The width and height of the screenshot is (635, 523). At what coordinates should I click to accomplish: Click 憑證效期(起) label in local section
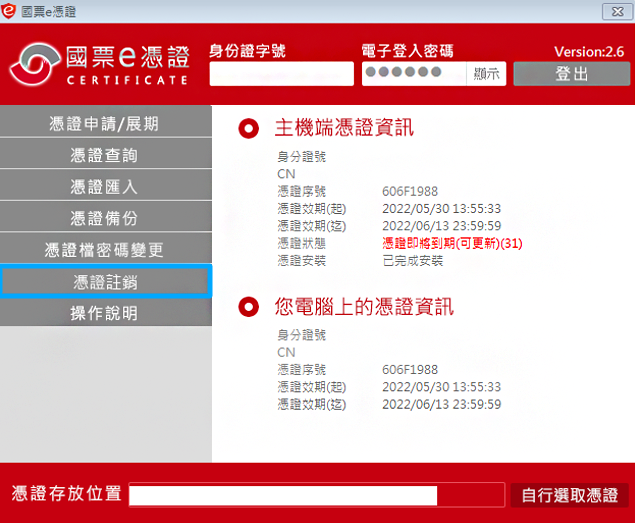pyautogui.click(x=311, y=387)
